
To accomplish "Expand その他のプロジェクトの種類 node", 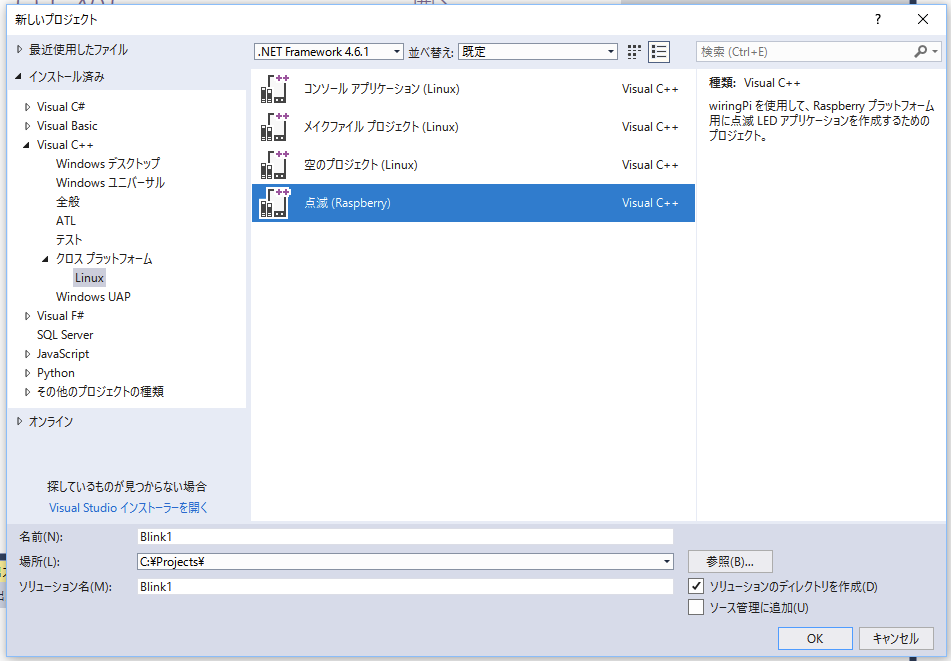I will pyautogui.click(x=27, y=392).
